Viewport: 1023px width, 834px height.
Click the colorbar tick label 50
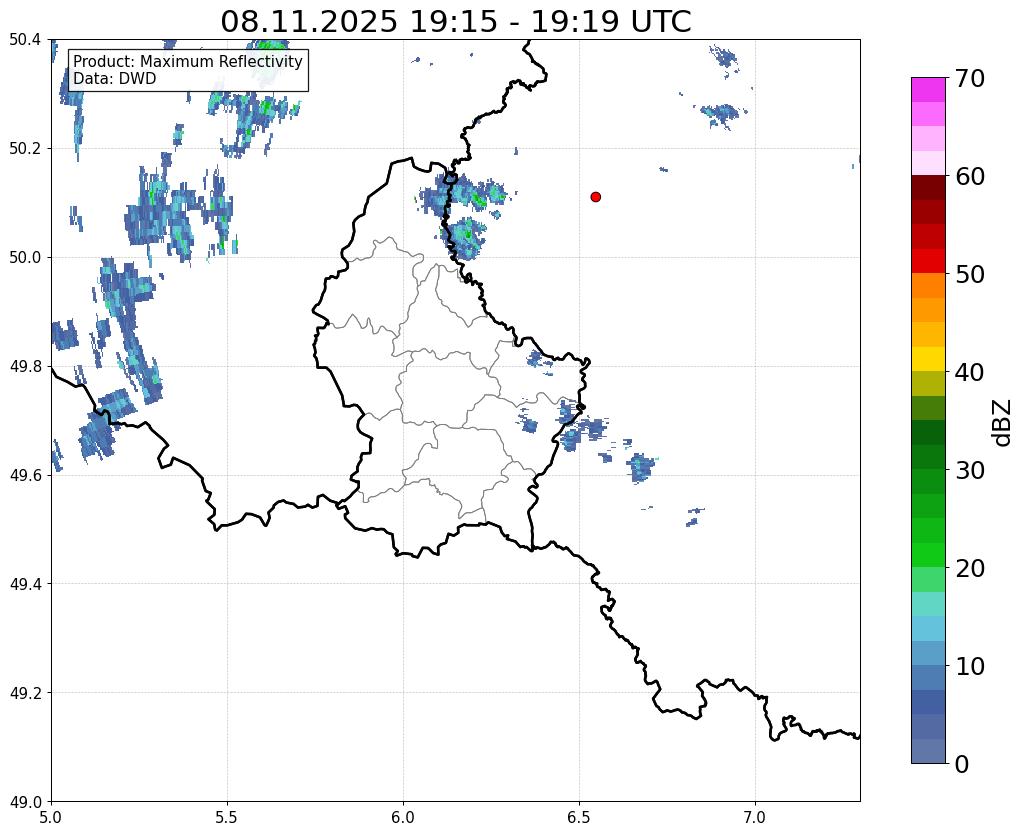[x=970, y=274]
